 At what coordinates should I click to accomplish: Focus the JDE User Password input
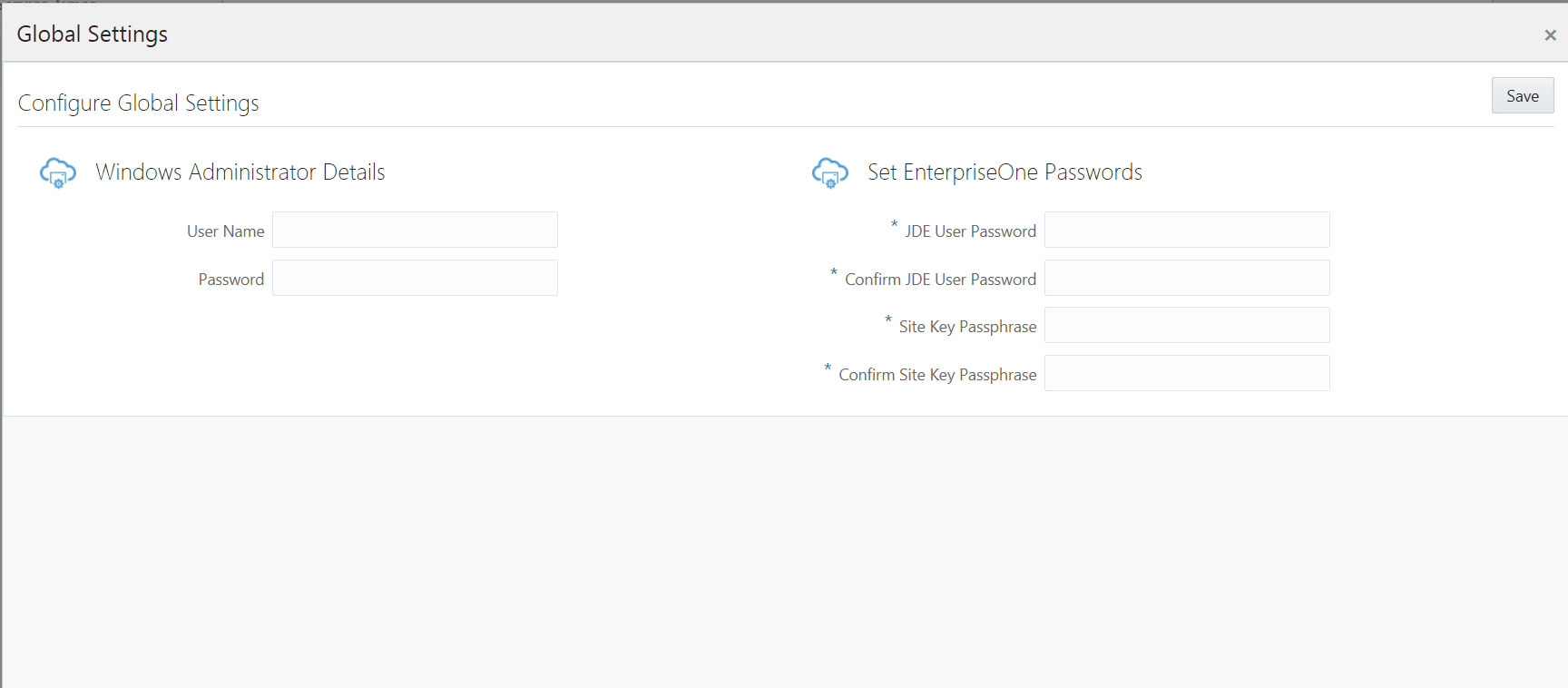(x=1186, y=230)
